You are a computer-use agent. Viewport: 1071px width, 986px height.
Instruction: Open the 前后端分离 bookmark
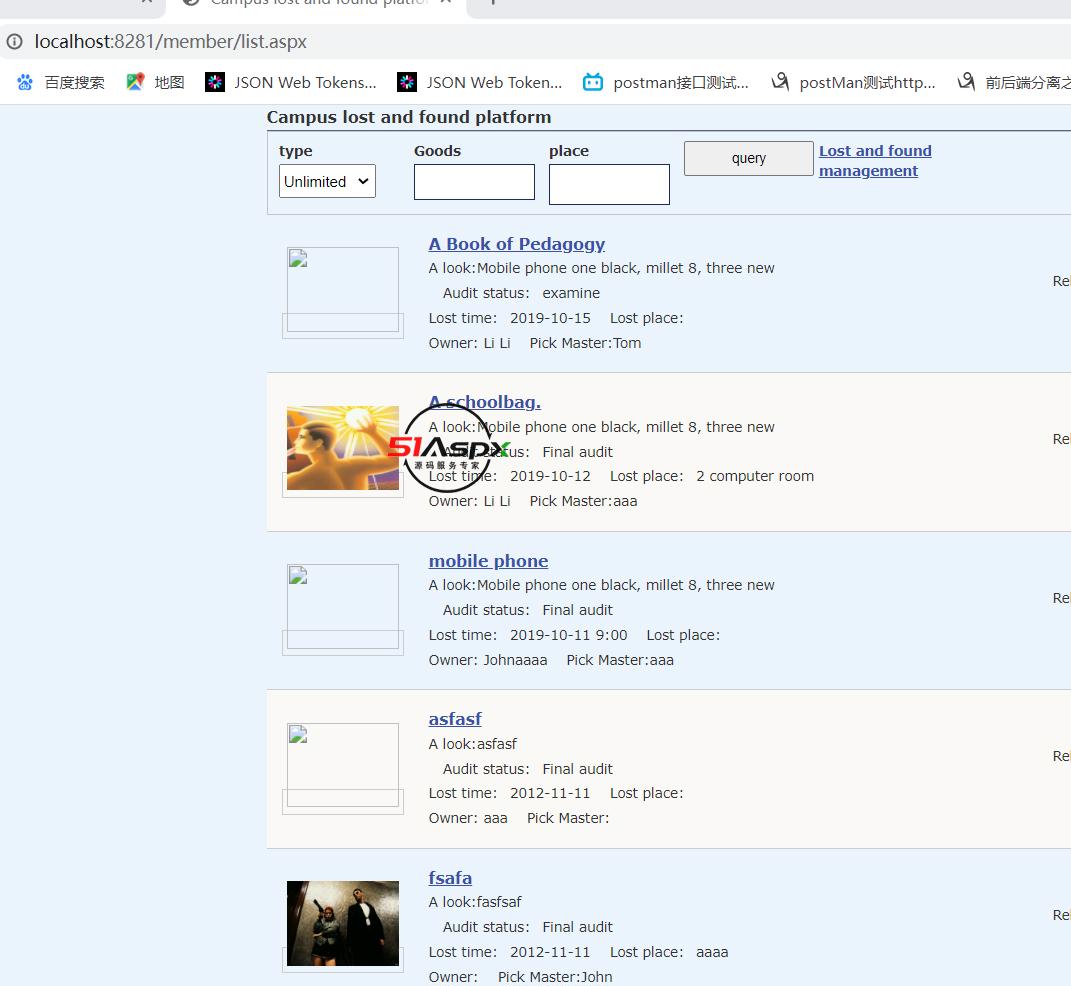(1014, 83)
